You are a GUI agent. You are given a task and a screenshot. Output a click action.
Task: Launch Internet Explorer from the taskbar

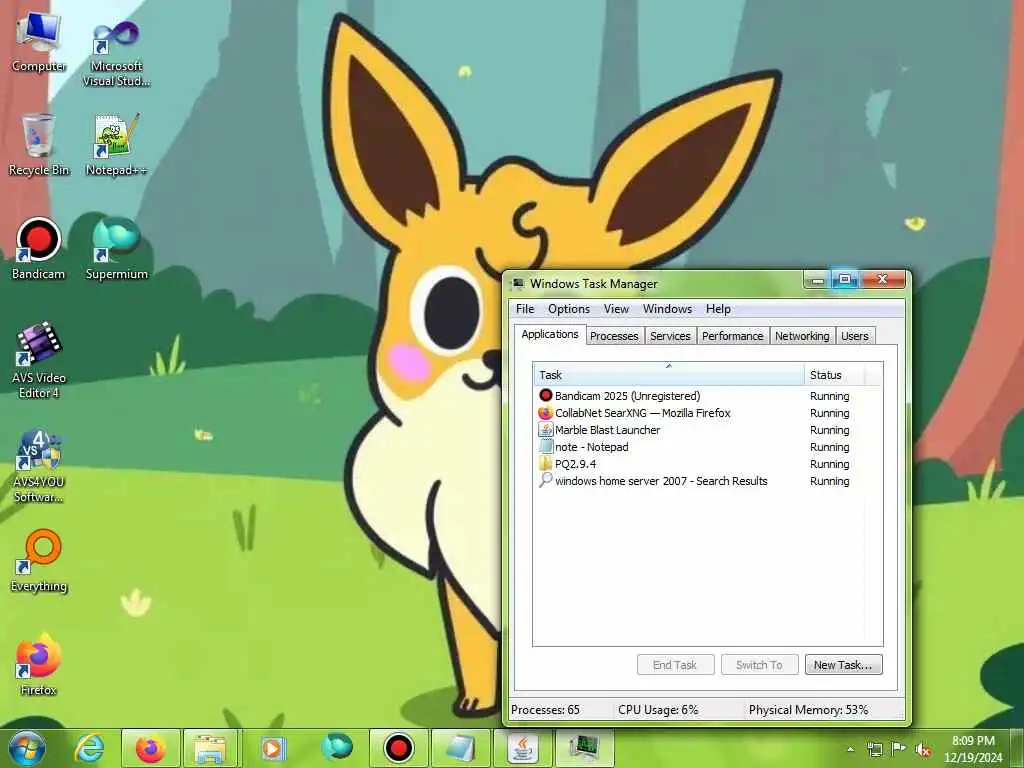point(89,748)
